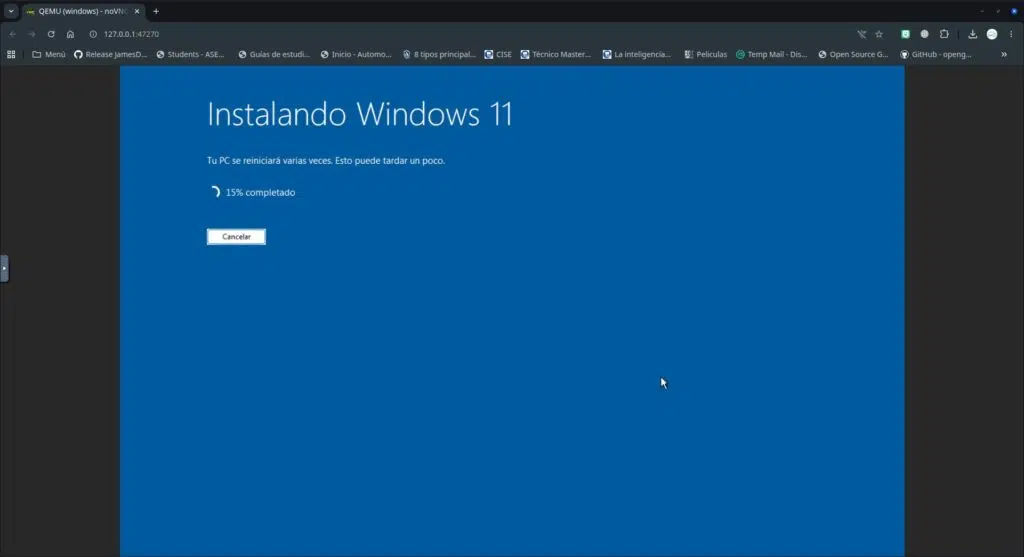Open the Menú bookmarks folder
Viewport: 1024px width, 557px height.
(49, 54)
